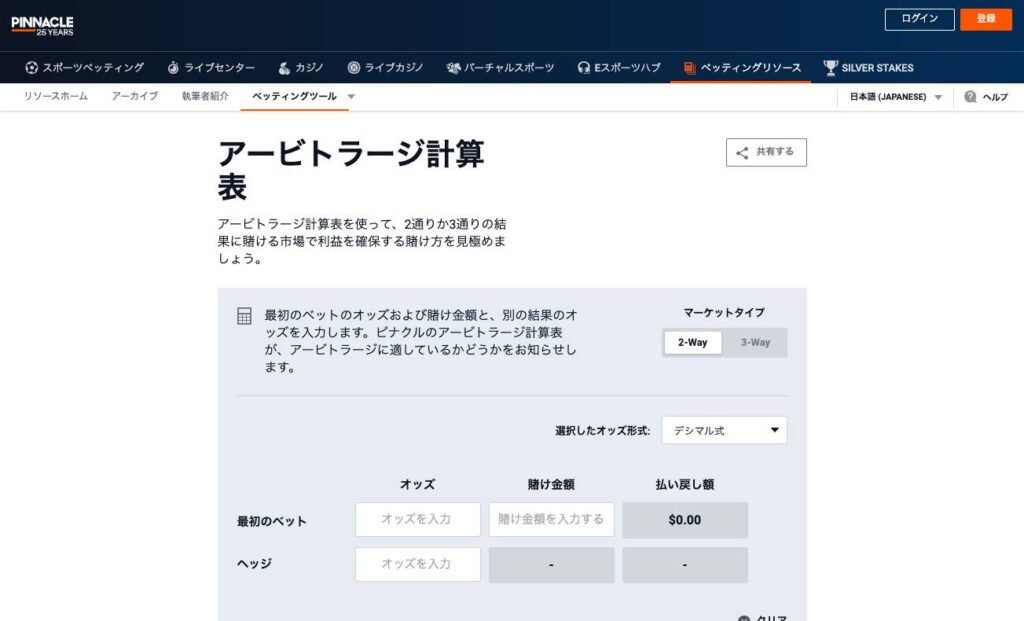This screenshot has height=621, width=1024.
Task: Click the 共有する share button
Action: tap(766, 153)
